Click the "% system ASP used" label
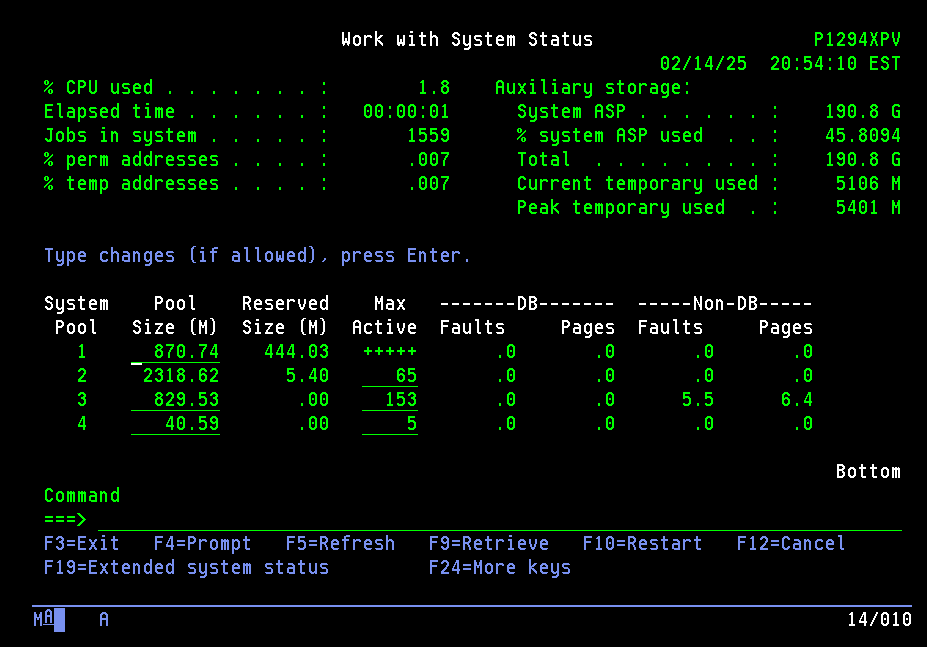The image size is (927, 647). (610, 136)
